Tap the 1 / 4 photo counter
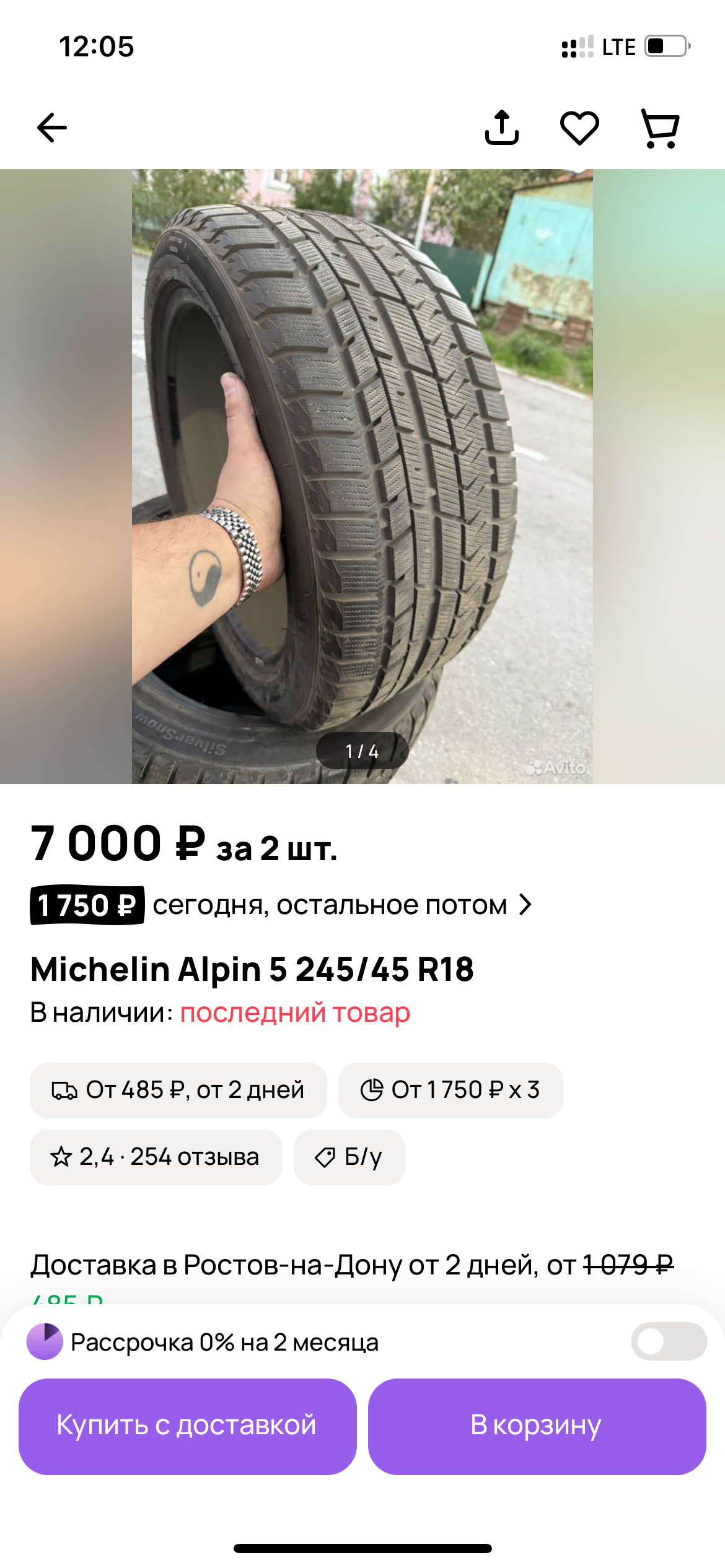This screenshot has width=725, height=1568. pyautogui.click(x=362, y=751)
